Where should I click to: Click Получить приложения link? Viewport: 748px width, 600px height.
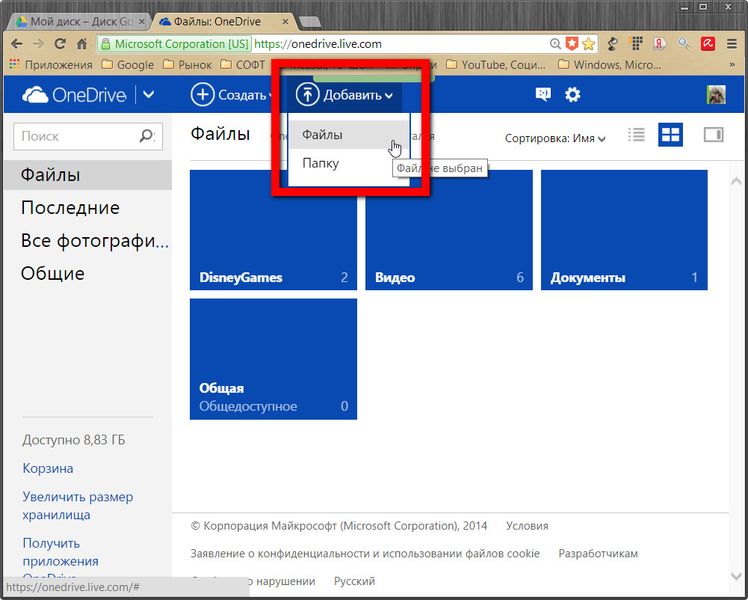coord(61,552)
